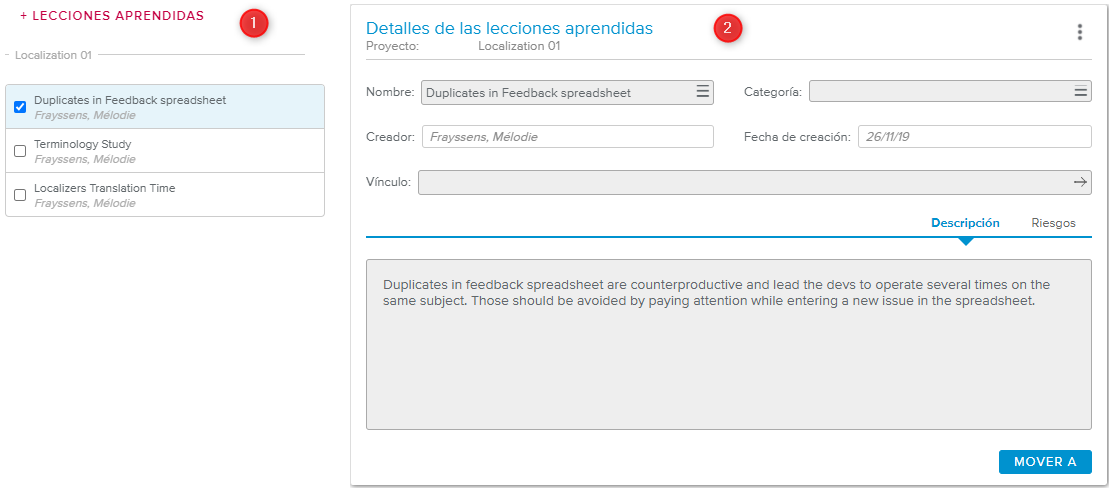This screenshot has height=488, width=1109.
Task: Open the Categoría combo box
Action: (x=938, y=92)
